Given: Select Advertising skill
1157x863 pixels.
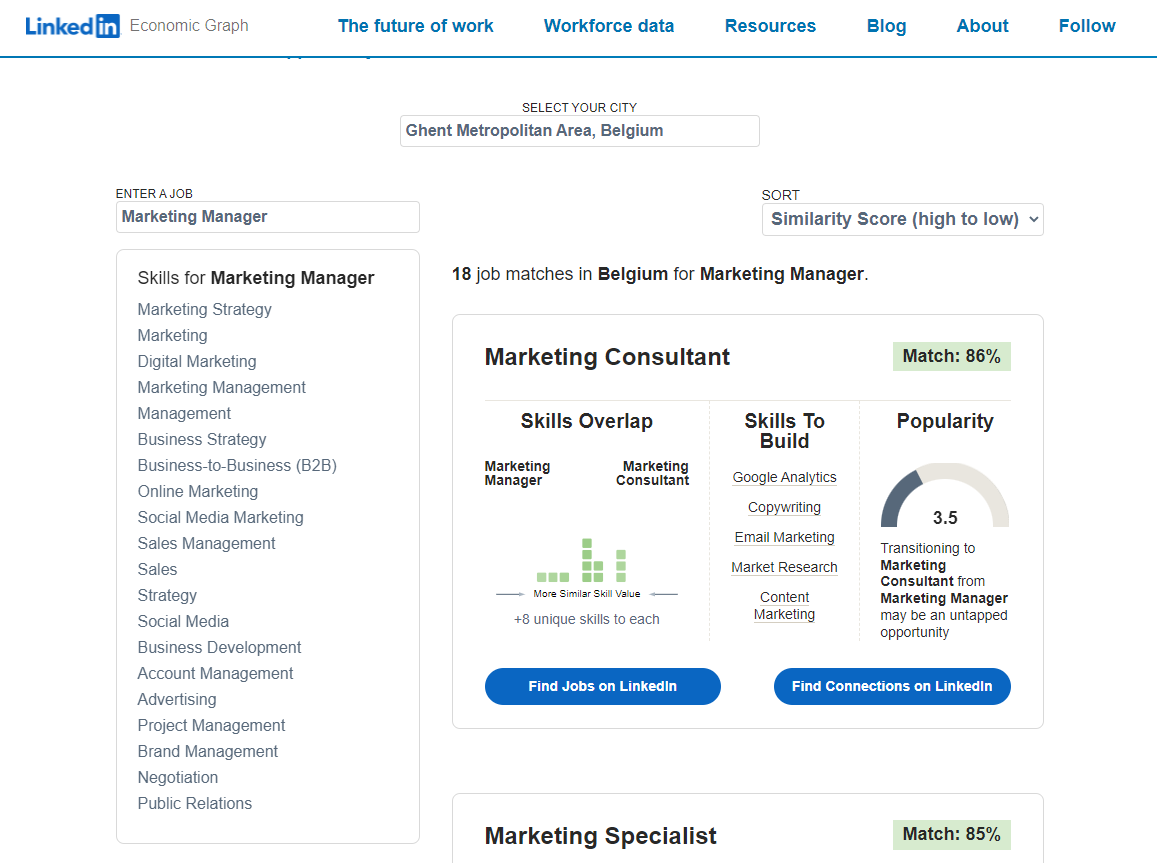Looking at the screenshot, I should pyautogui.click(x=177, y=699).
